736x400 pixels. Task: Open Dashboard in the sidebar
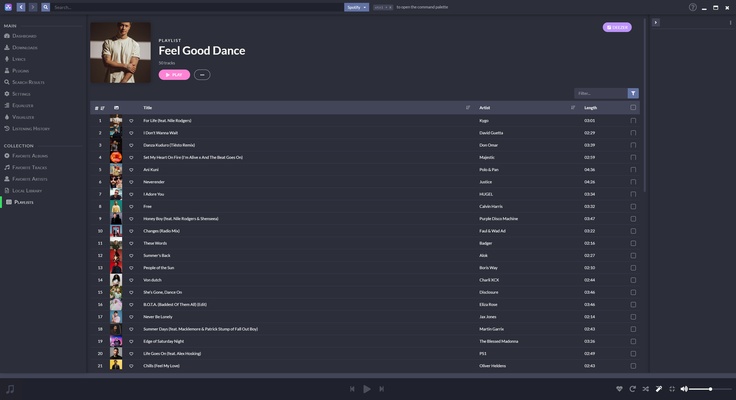pyautogui.click(x=21, y=36)
